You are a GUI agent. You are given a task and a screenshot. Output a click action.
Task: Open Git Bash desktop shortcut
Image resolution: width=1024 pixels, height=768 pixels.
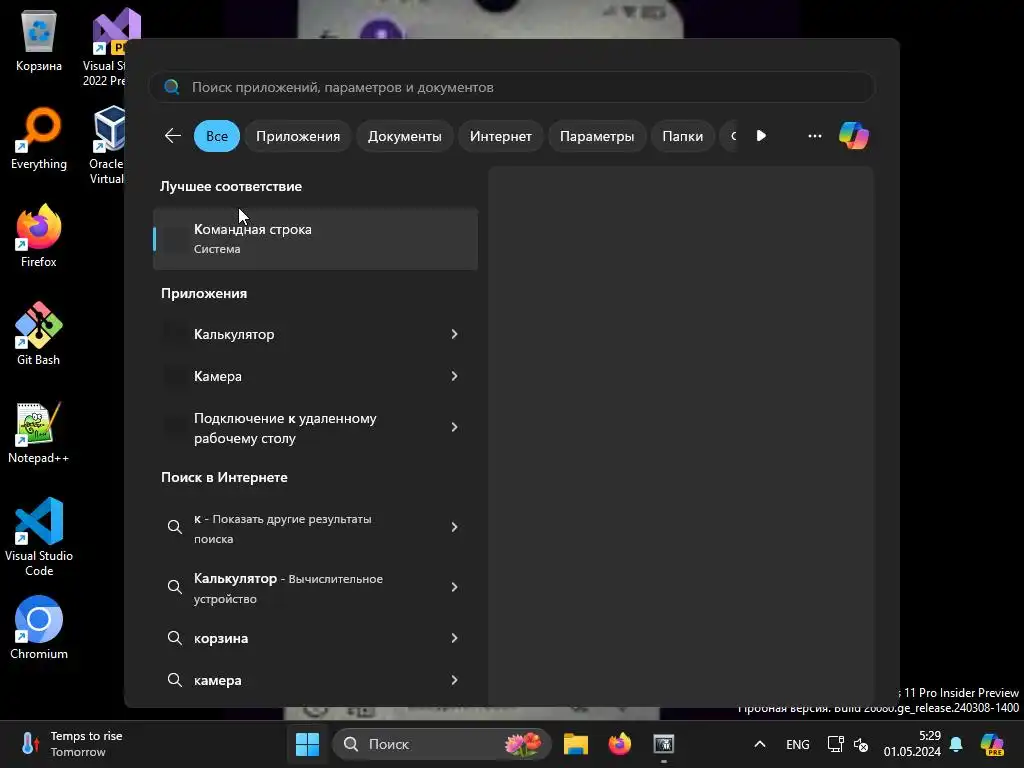39,334
